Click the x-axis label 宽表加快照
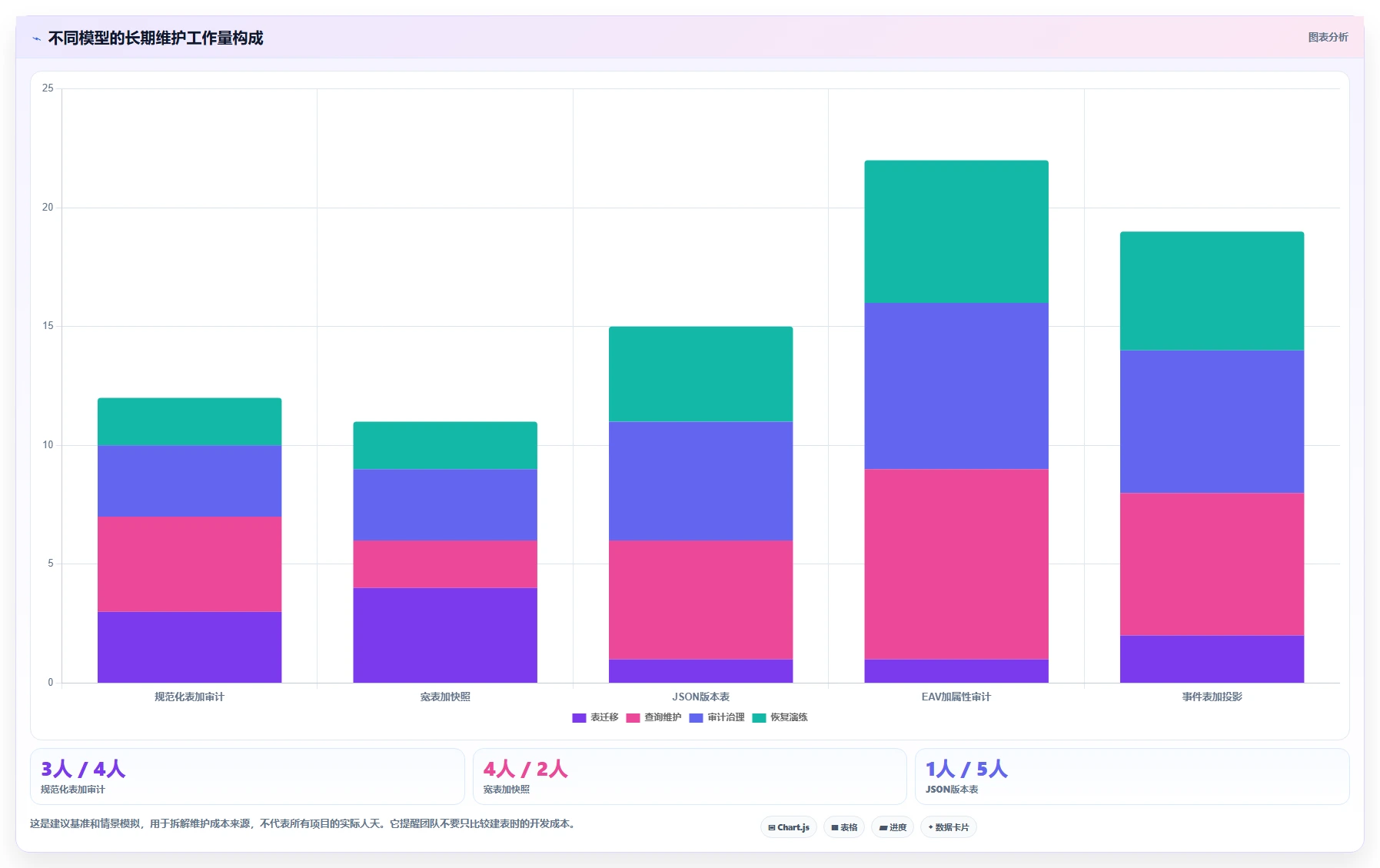 point(445,697)
